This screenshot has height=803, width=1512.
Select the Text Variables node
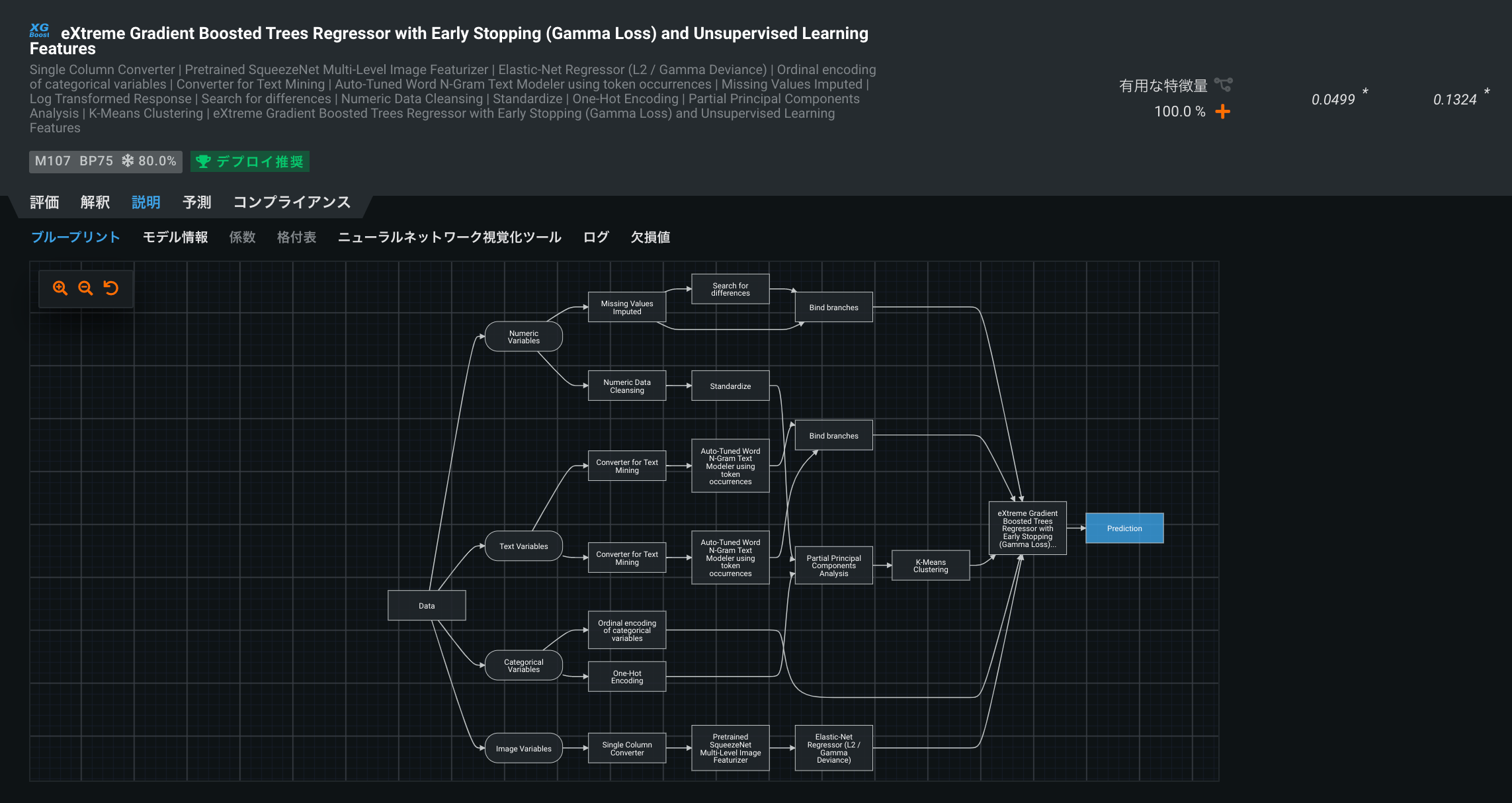[x=524, y=546]
